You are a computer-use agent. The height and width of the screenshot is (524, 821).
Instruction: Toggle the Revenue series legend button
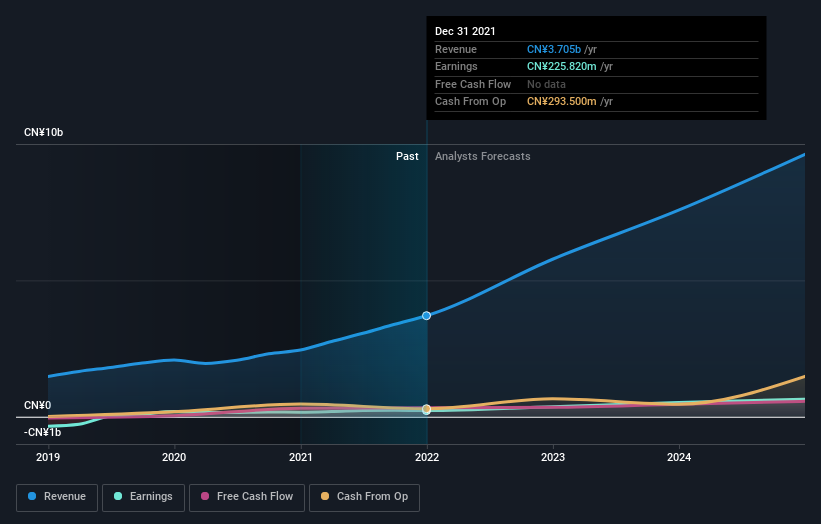[x=57, y=497]
